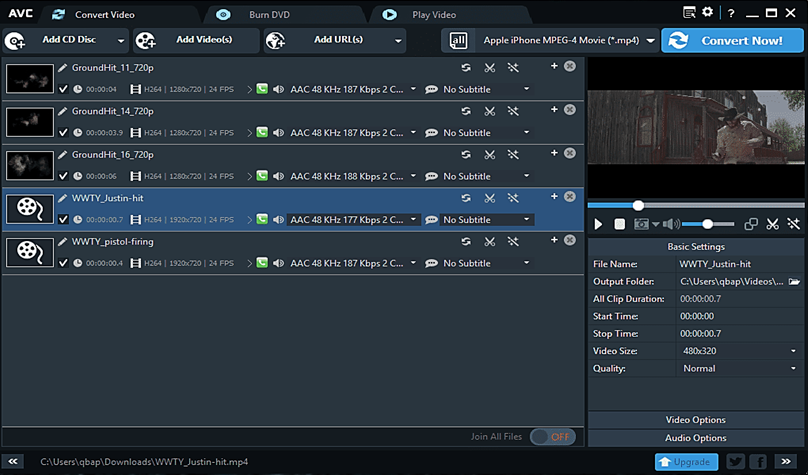808x475 pixels.
Task: Open audio track dropdown for GroundHit_11_720p
Action: 413,89
